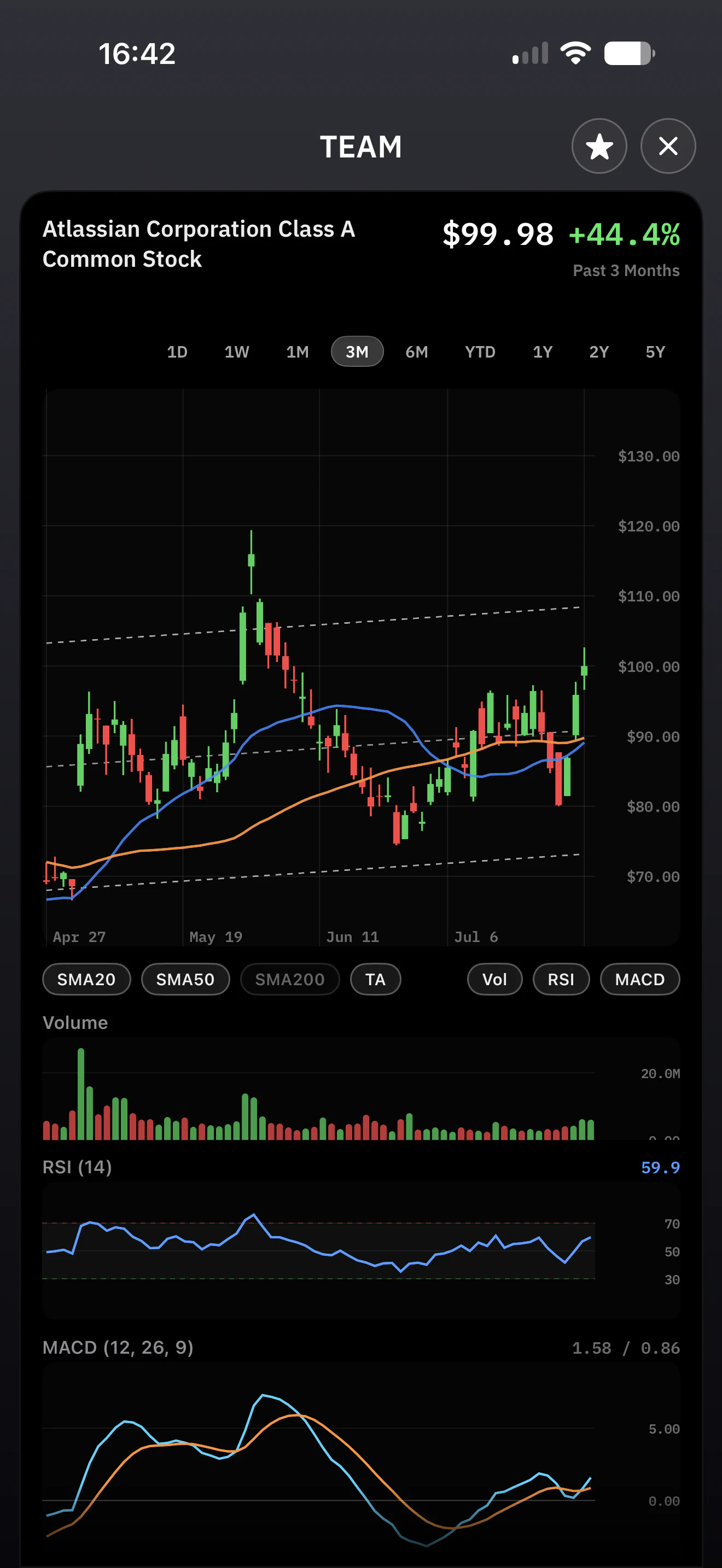Tap the Wi-Fi status icon
This screenshot has width=722, height=1568.
click(x=576, y=53)
